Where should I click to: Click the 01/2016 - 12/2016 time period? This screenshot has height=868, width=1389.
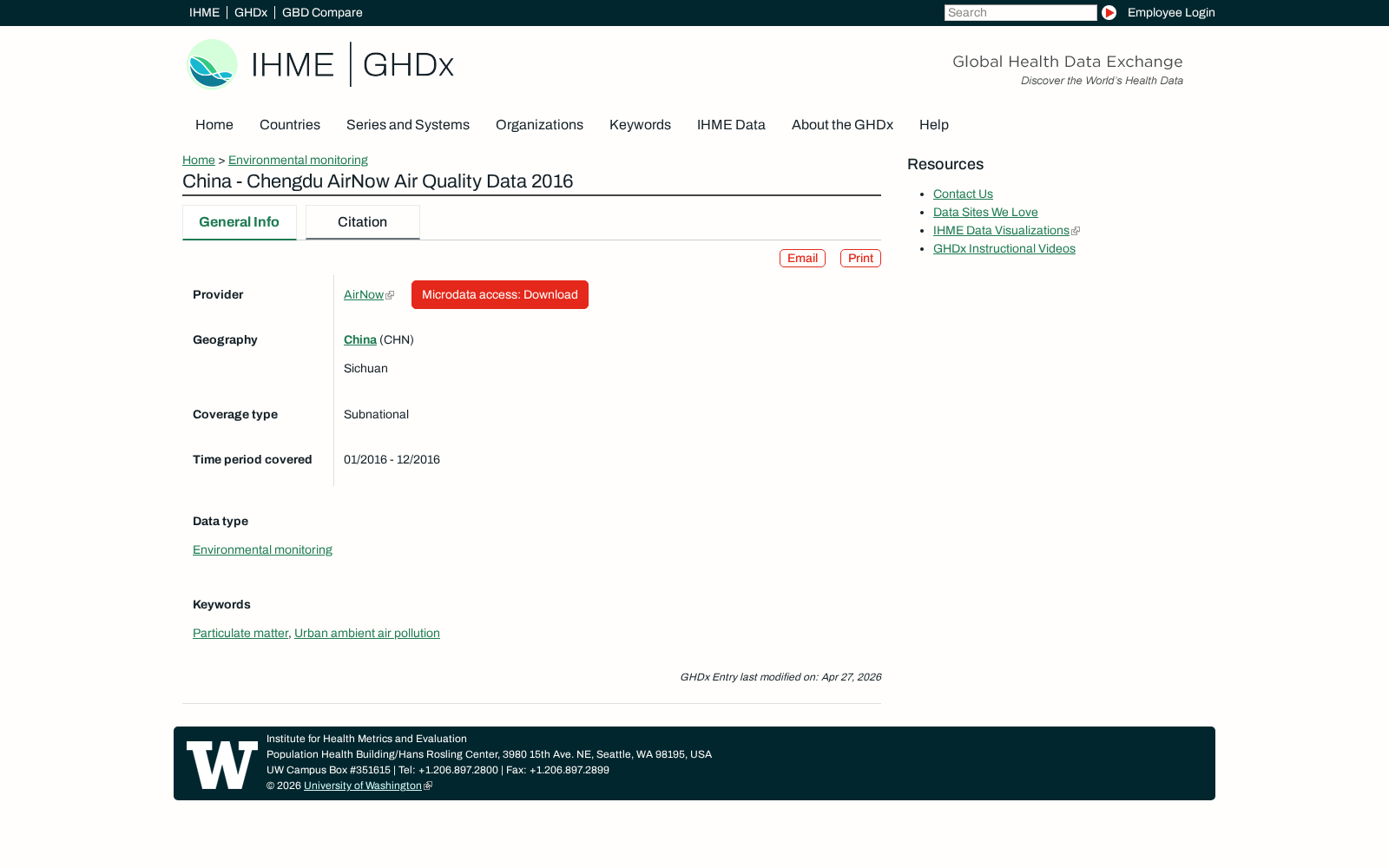click(x=392, y=460)
